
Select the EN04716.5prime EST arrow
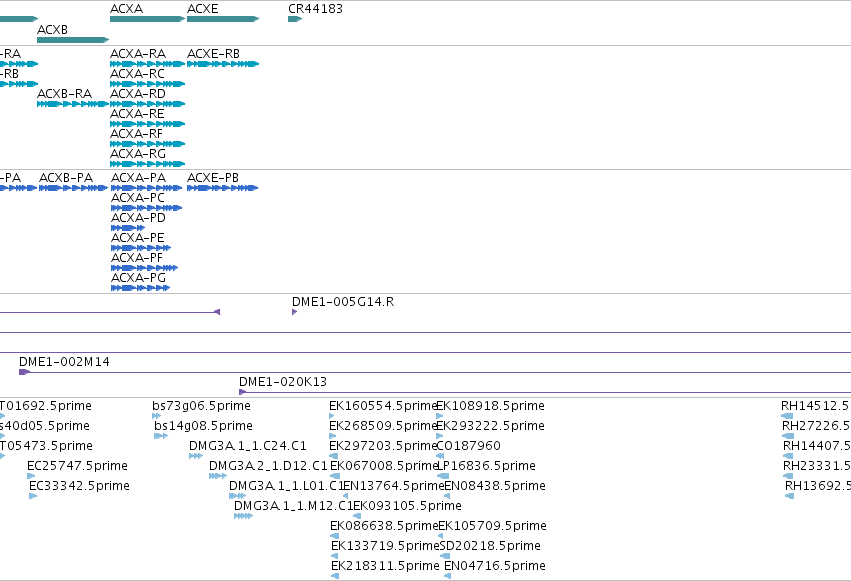pyautogui.click(x=447, y=576)
